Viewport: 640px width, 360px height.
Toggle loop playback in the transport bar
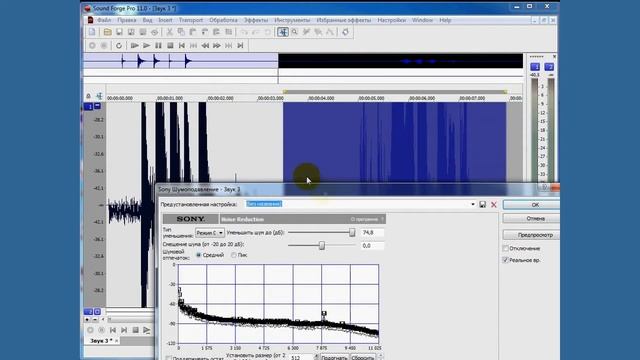[x=119, y=46]
